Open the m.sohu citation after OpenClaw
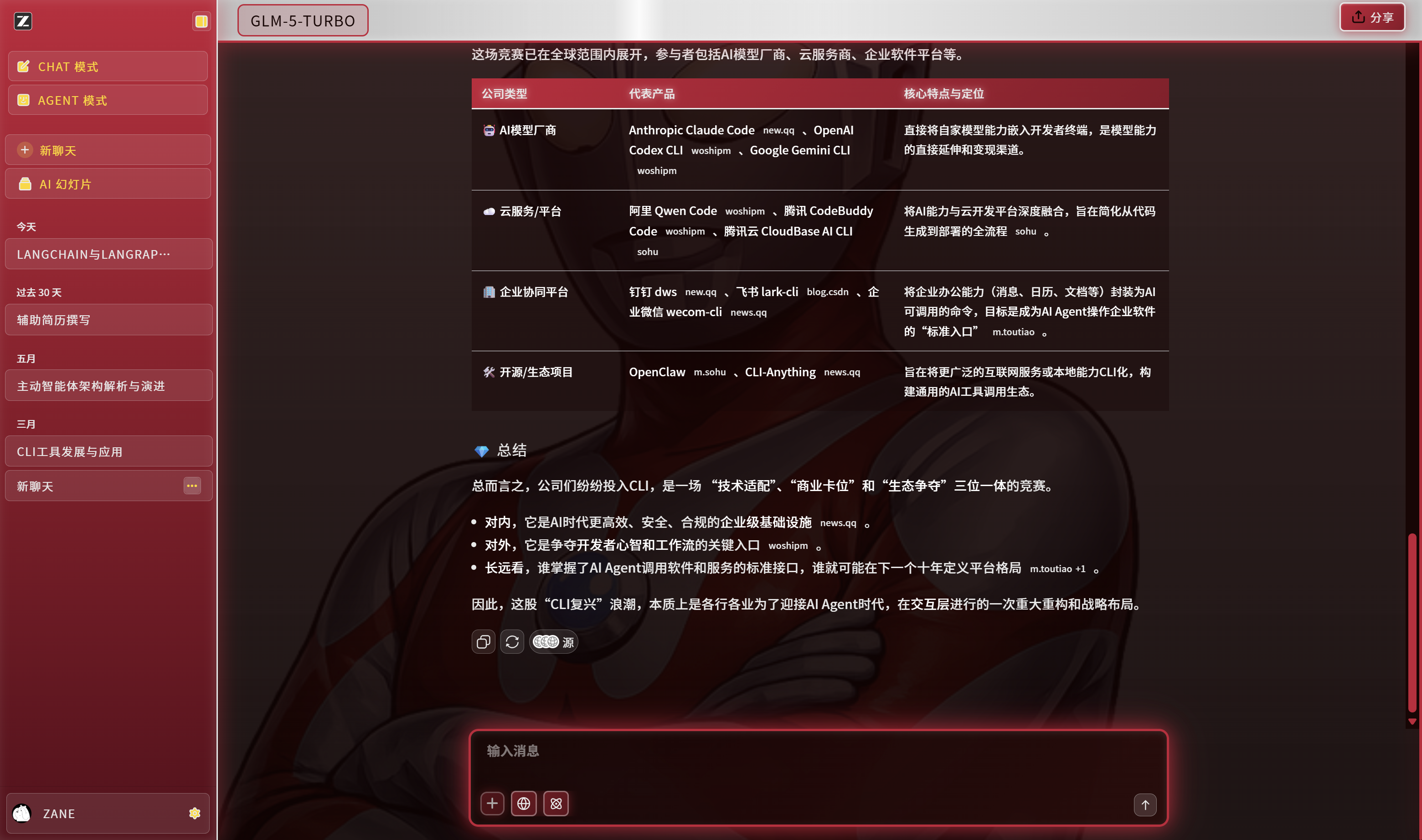This screenshot has height=840, width=1422. [710, 373]
